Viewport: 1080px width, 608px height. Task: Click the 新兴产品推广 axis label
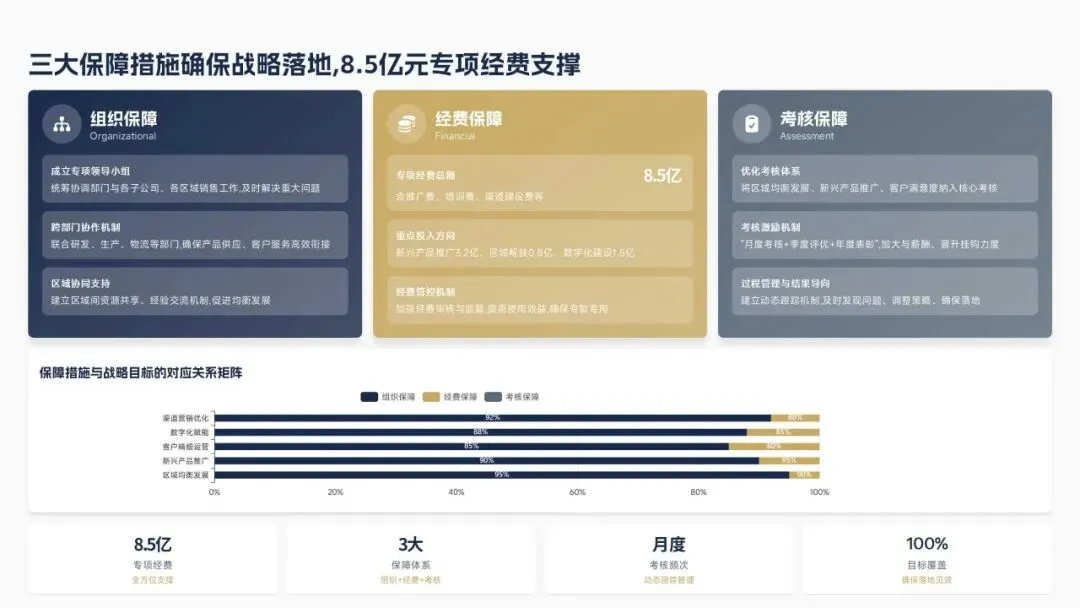coord(185,461)
